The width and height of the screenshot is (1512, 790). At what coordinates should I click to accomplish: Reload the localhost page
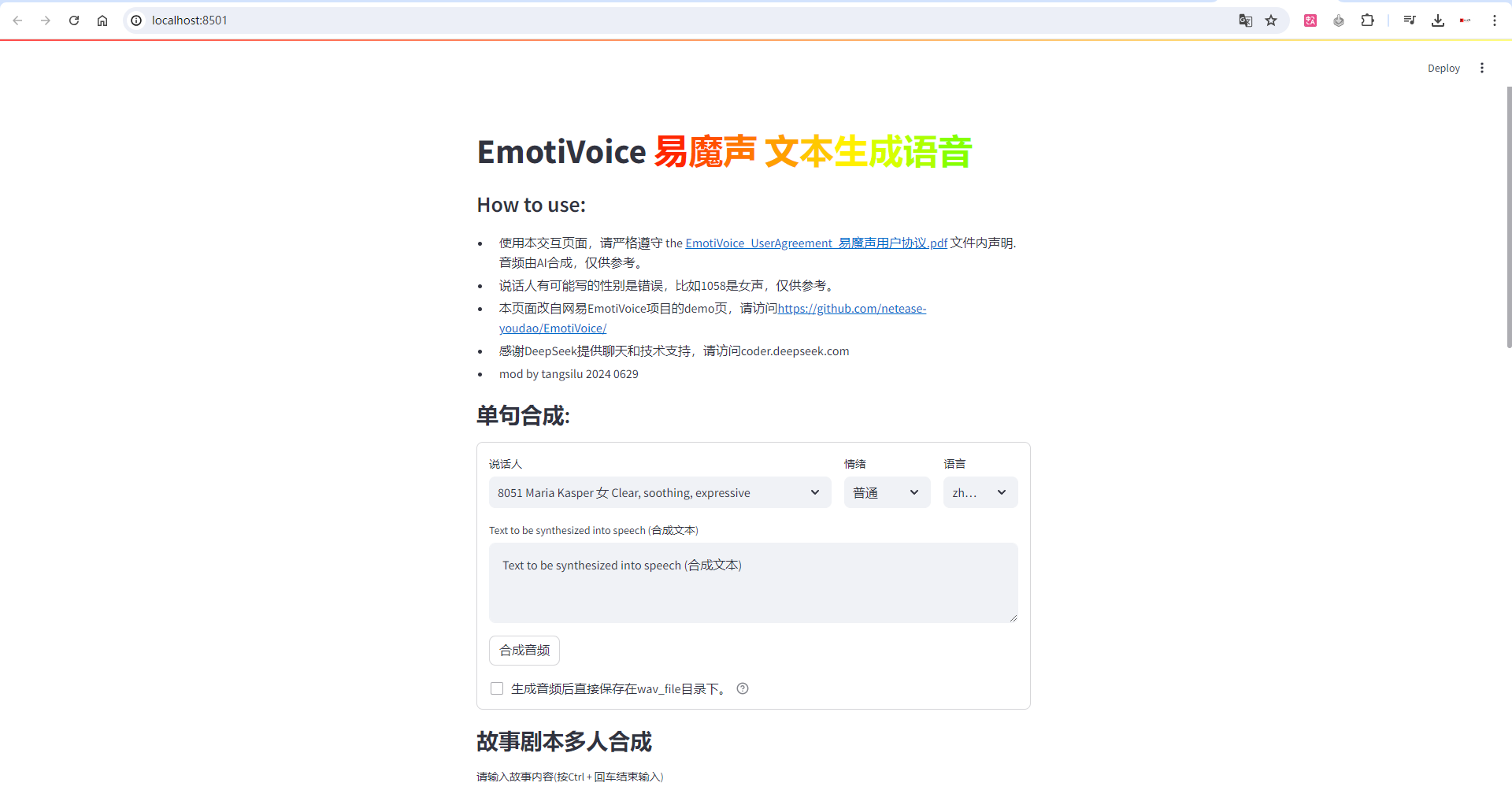[x=74, y=20]
